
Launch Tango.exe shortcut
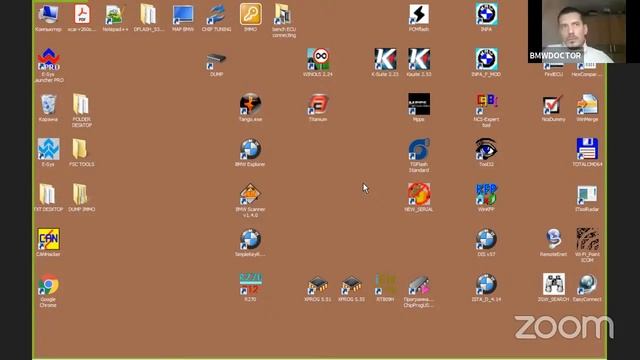coord(250,104)
